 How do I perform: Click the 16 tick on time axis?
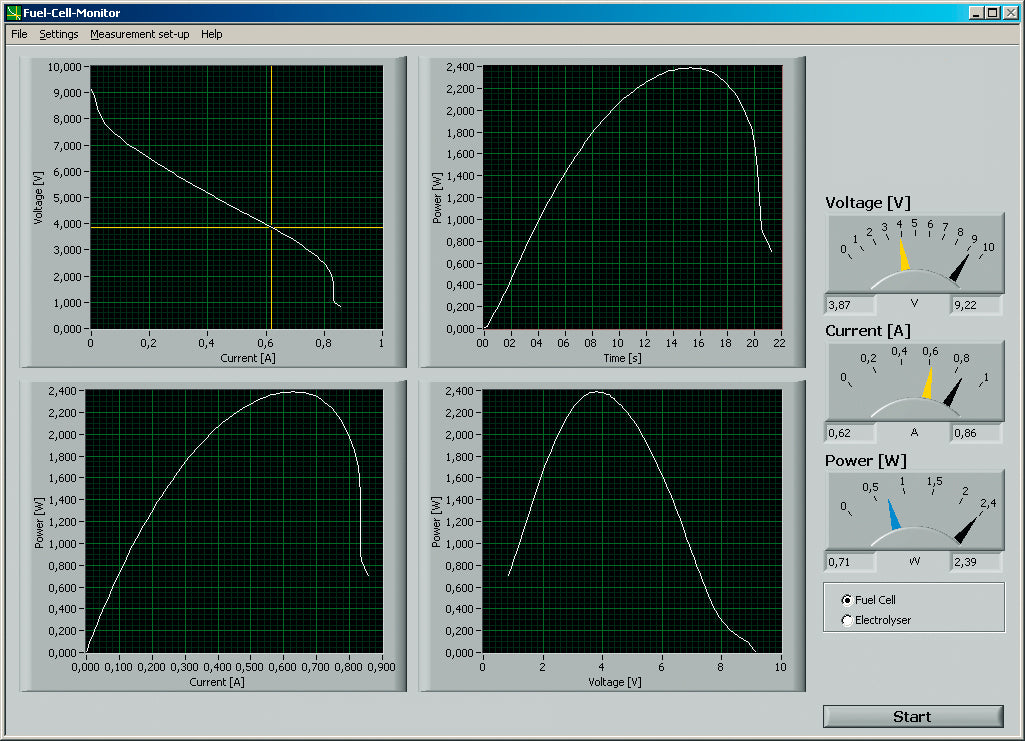click(698, 343)
